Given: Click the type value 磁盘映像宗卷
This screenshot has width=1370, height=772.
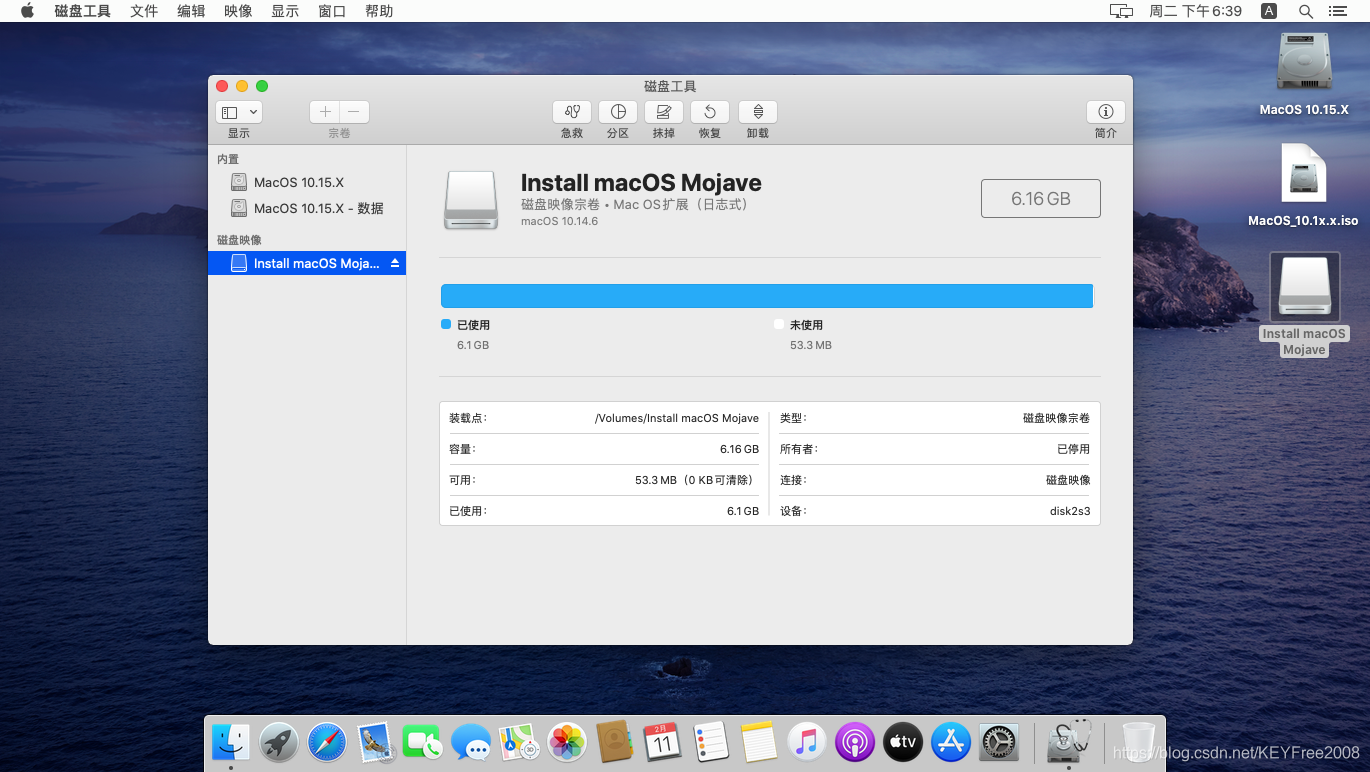Looking at the screenshot, I should pyautogui.click(x=1056, y=418).
